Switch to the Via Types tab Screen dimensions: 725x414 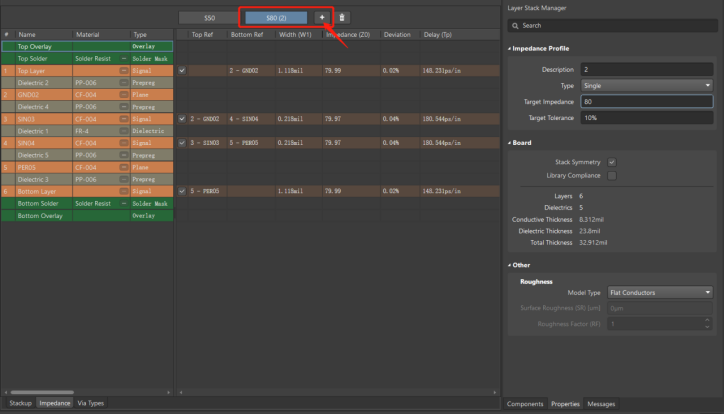pos(90,403)
